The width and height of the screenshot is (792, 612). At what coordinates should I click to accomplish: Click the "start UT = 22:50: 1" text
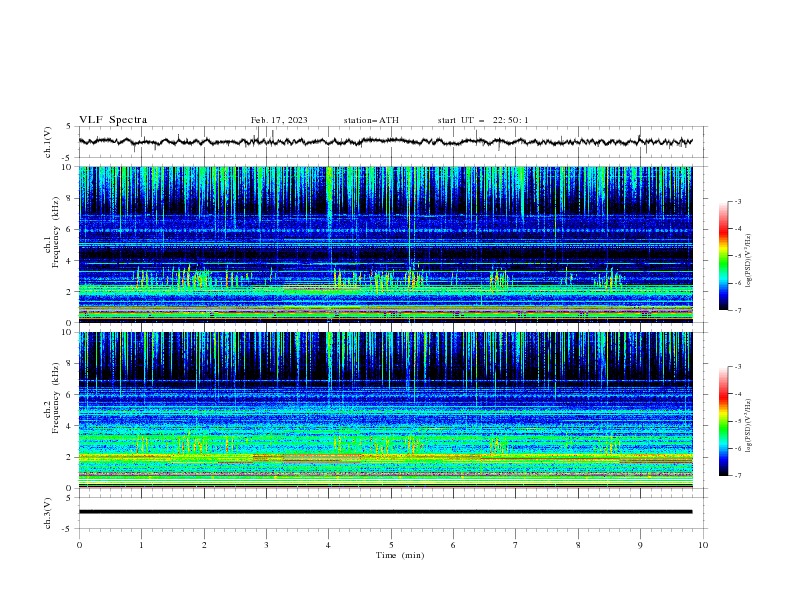point(483,120)
